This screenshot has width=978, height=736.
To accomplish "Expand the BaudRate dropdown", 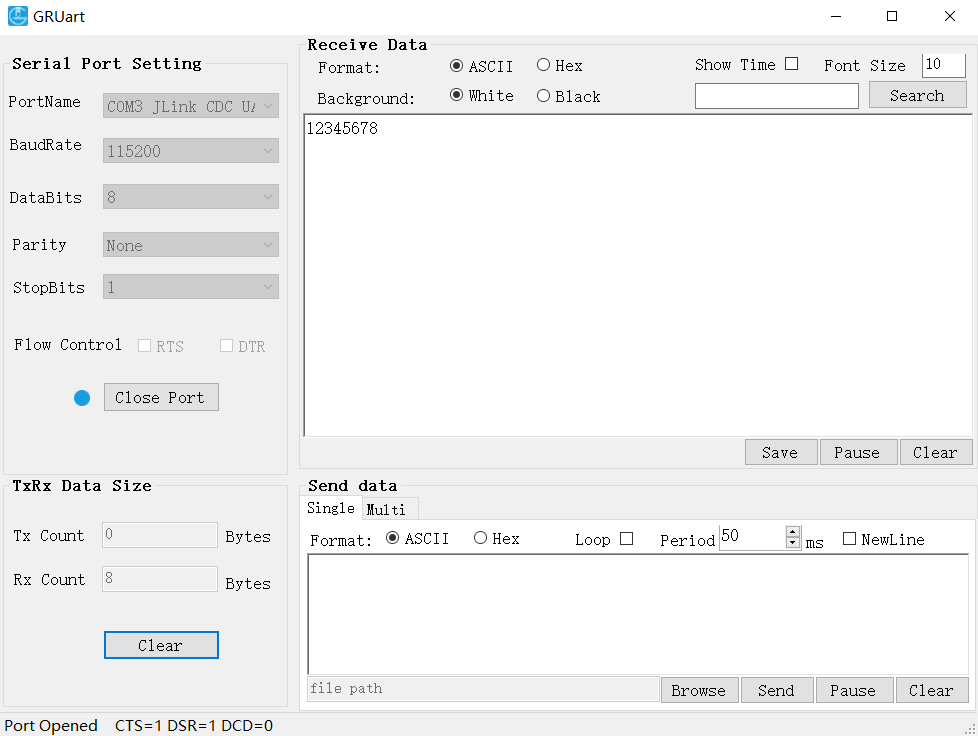I will point(190,151).
